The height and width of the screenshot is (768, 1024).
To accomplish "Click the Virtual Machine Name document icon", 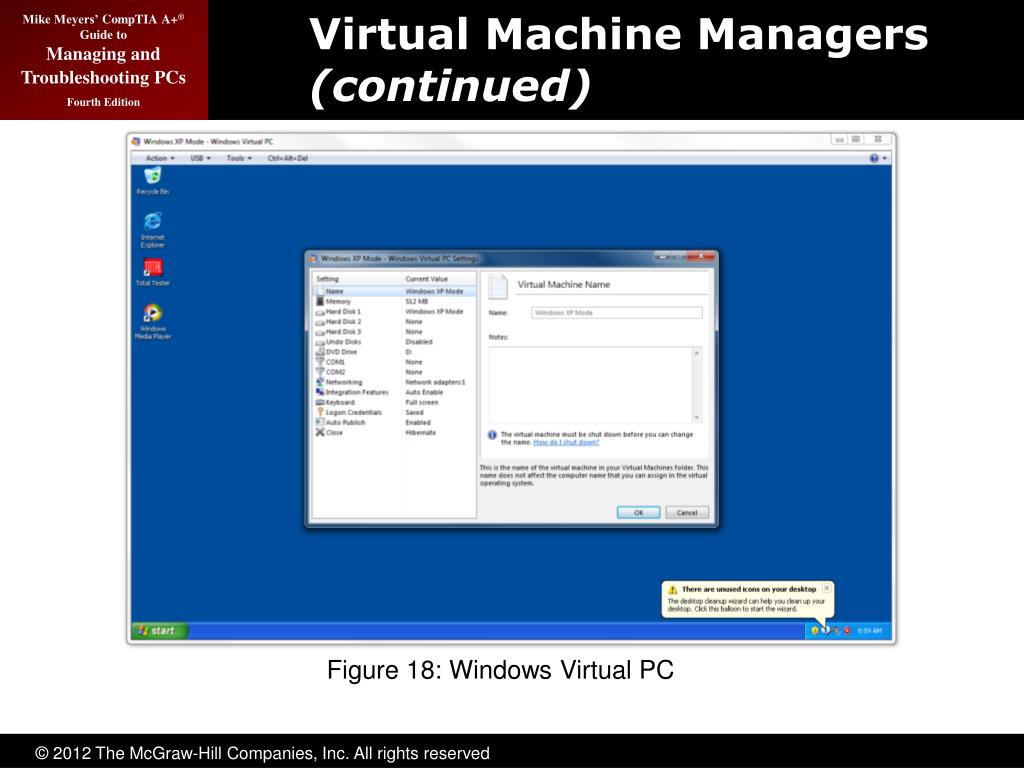I will click(498, 287).
